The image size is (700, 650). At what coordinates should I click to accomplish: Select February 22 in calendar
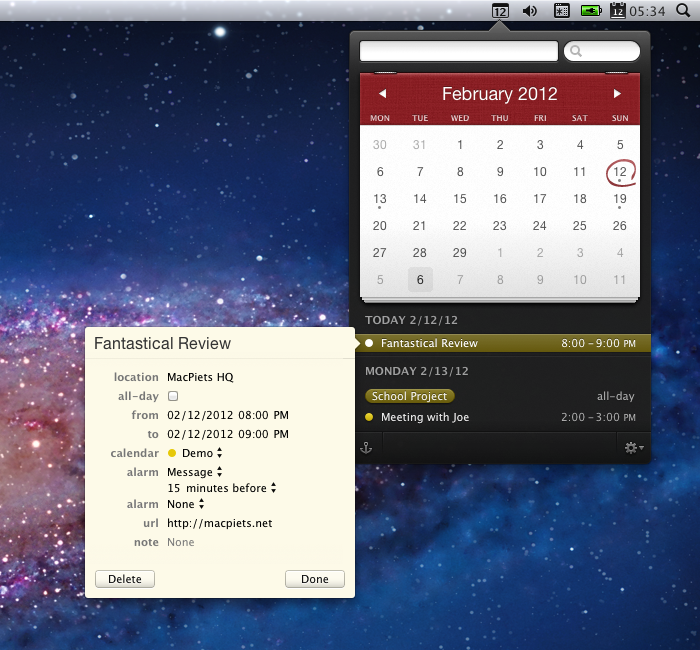[459, 225]
